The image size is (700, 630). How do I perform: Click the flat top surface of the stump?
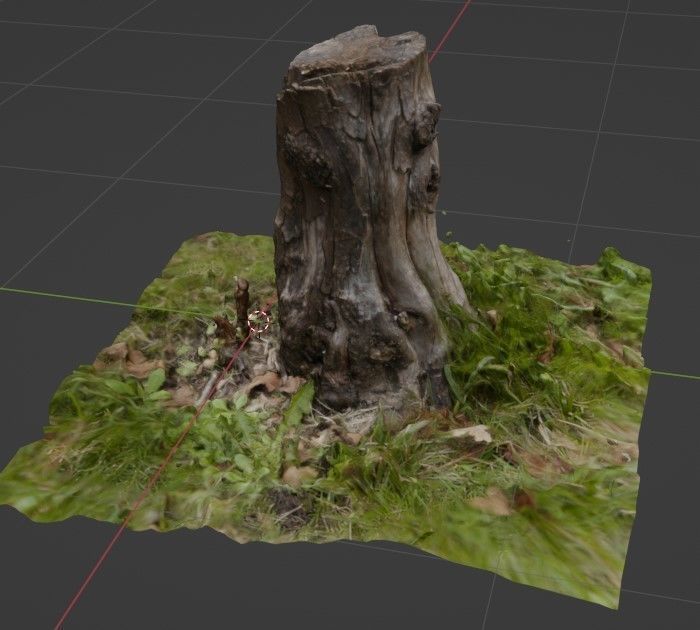coord(357,50)
